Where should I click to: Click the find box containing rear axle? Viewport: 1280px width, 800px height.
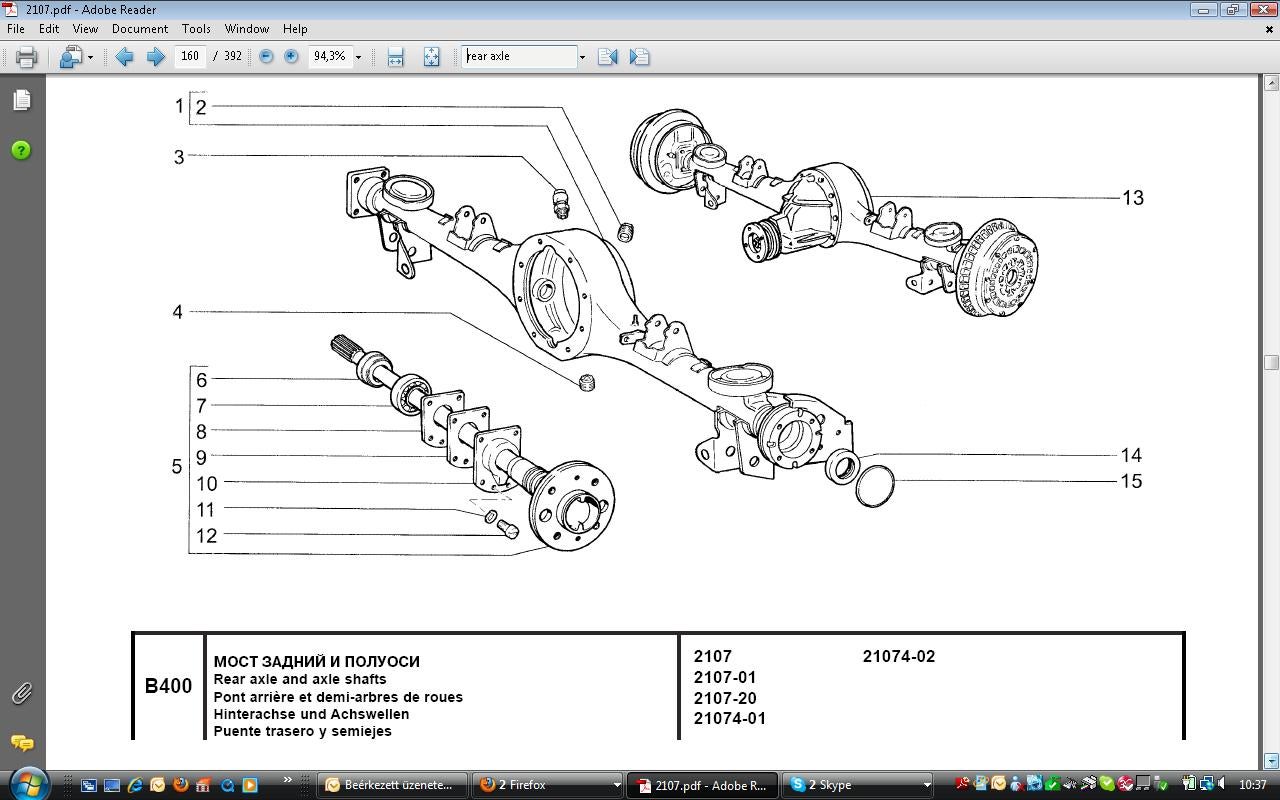pyautogui.click(x=520, y=57)
